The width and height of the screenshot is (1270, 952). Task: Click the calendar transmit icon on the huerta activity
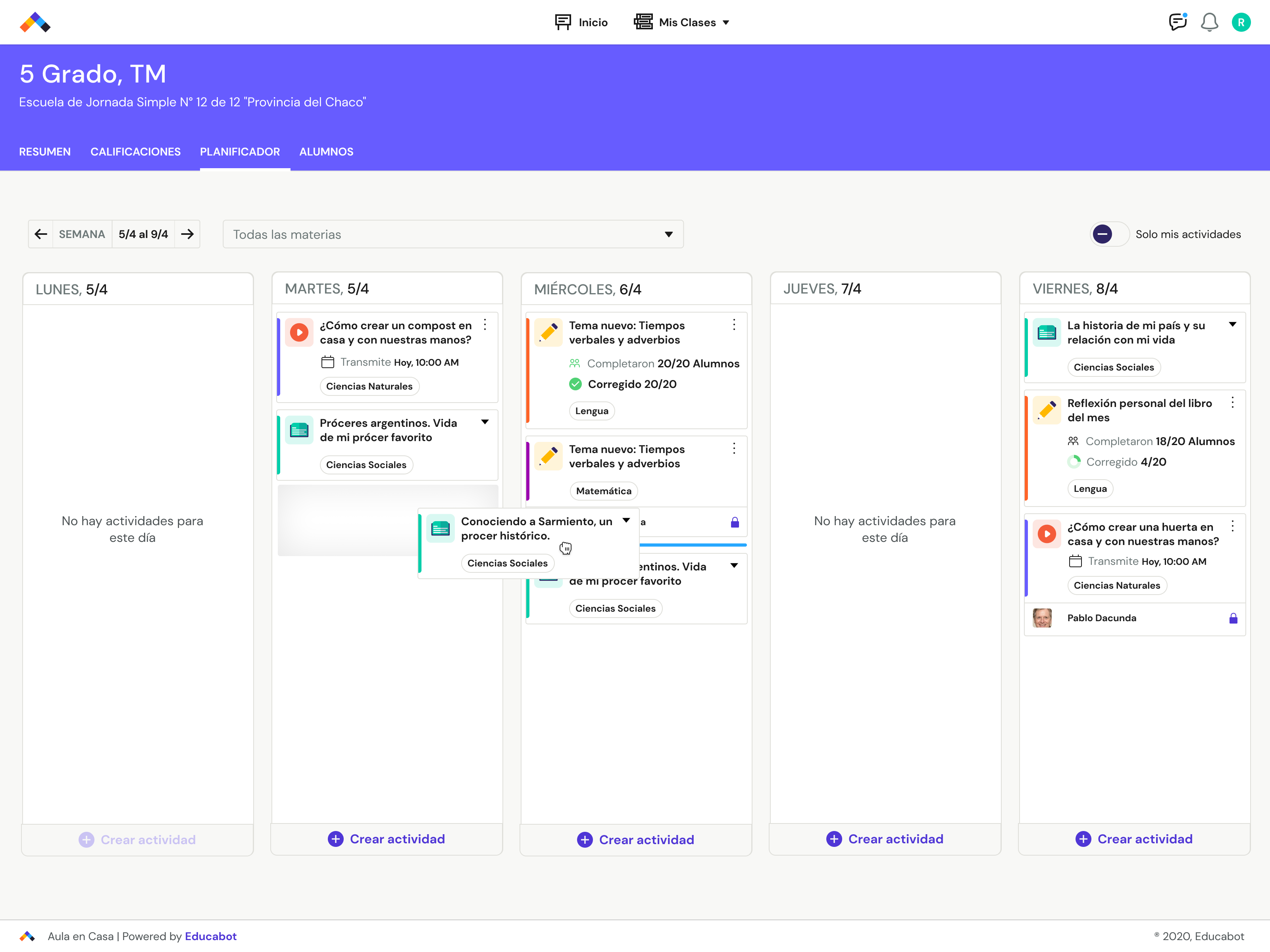point(1076,561)
